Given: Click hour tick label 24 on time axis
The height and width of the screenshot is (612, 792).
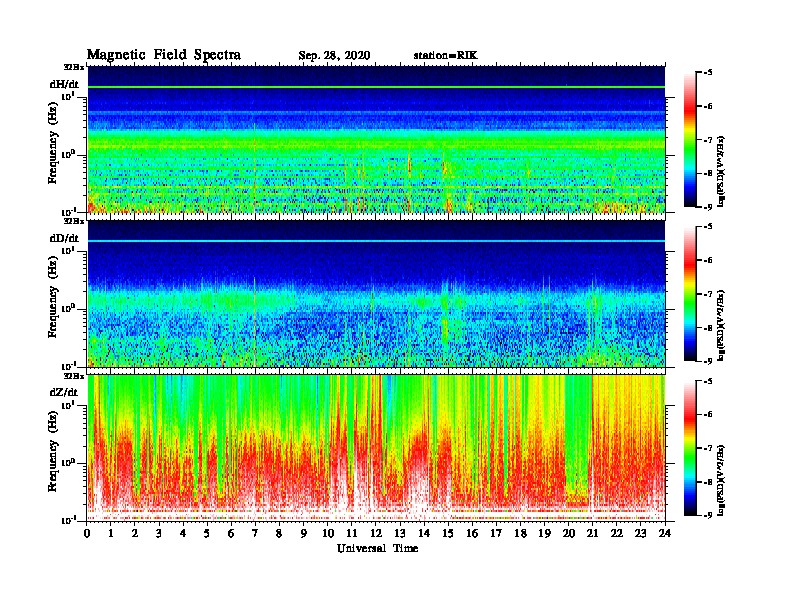Looking at the screenshot, I should pos(665,533).
